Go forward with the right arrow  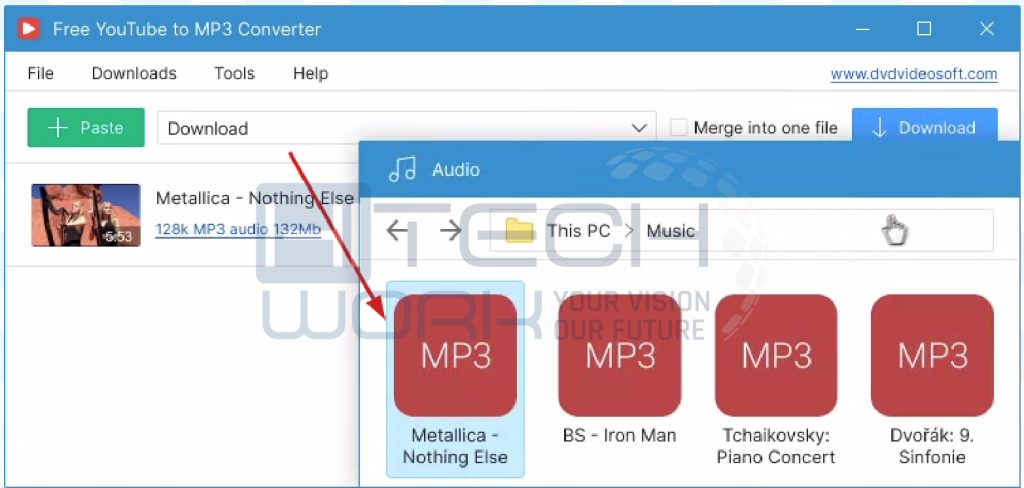pyautogui.click(x=451, y=230)
